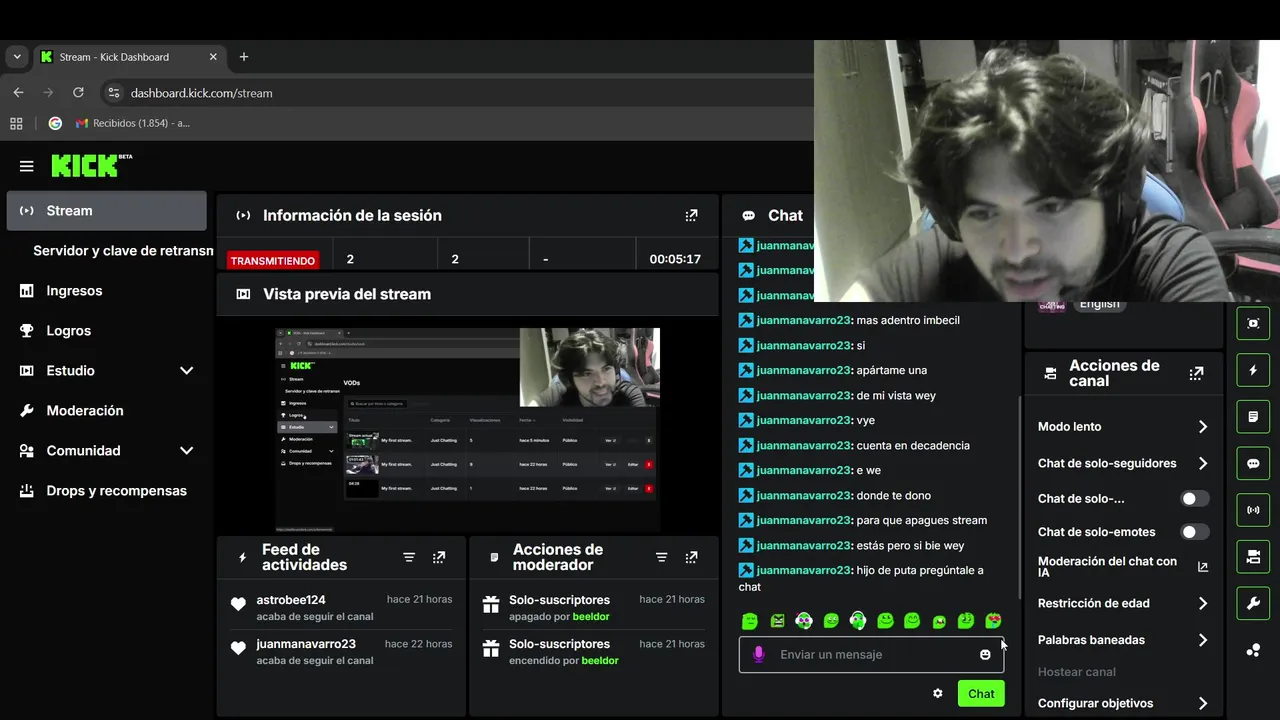Click juanmanavarro23 in the activity feed
The image size is (1280, 720).
tap(306, 644)
